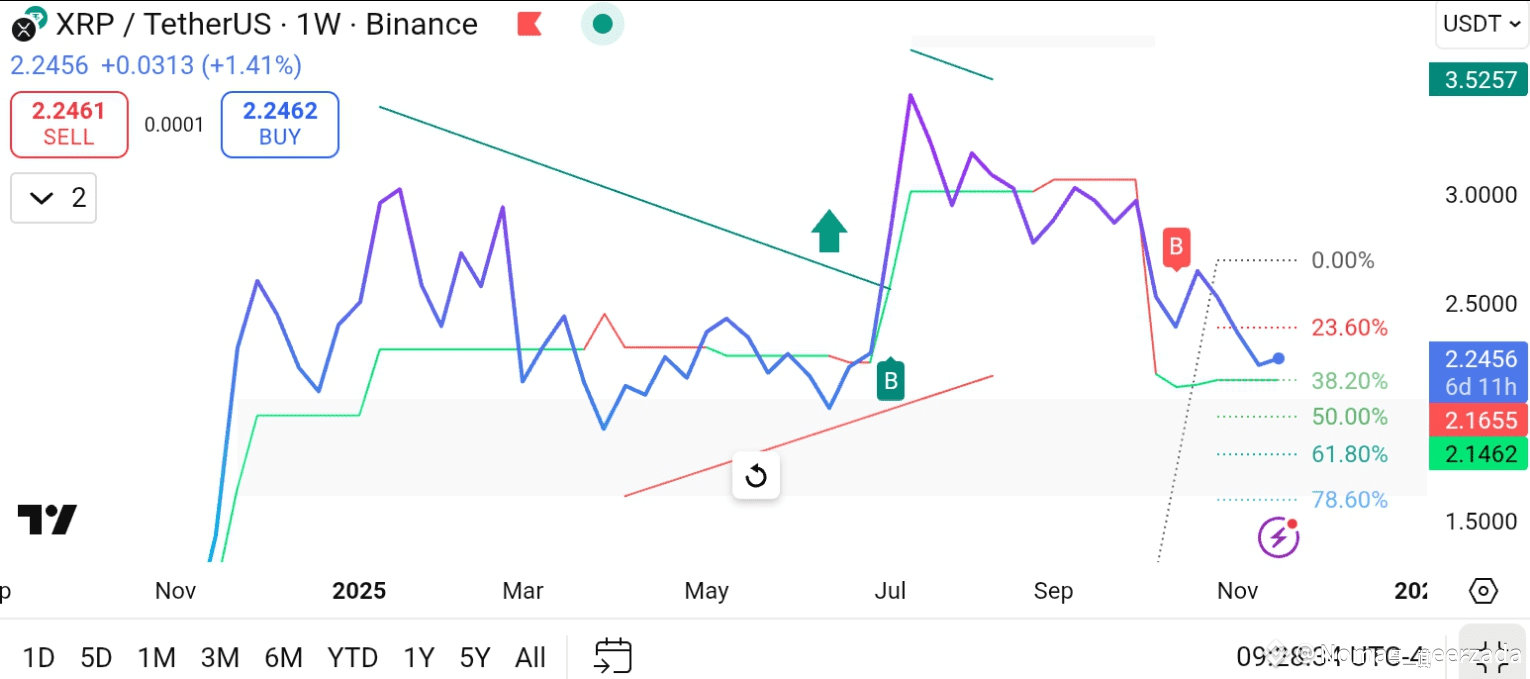Click the green up arrow marker
The width and height of the screenshot is (1530, 679).
(829, 231)
